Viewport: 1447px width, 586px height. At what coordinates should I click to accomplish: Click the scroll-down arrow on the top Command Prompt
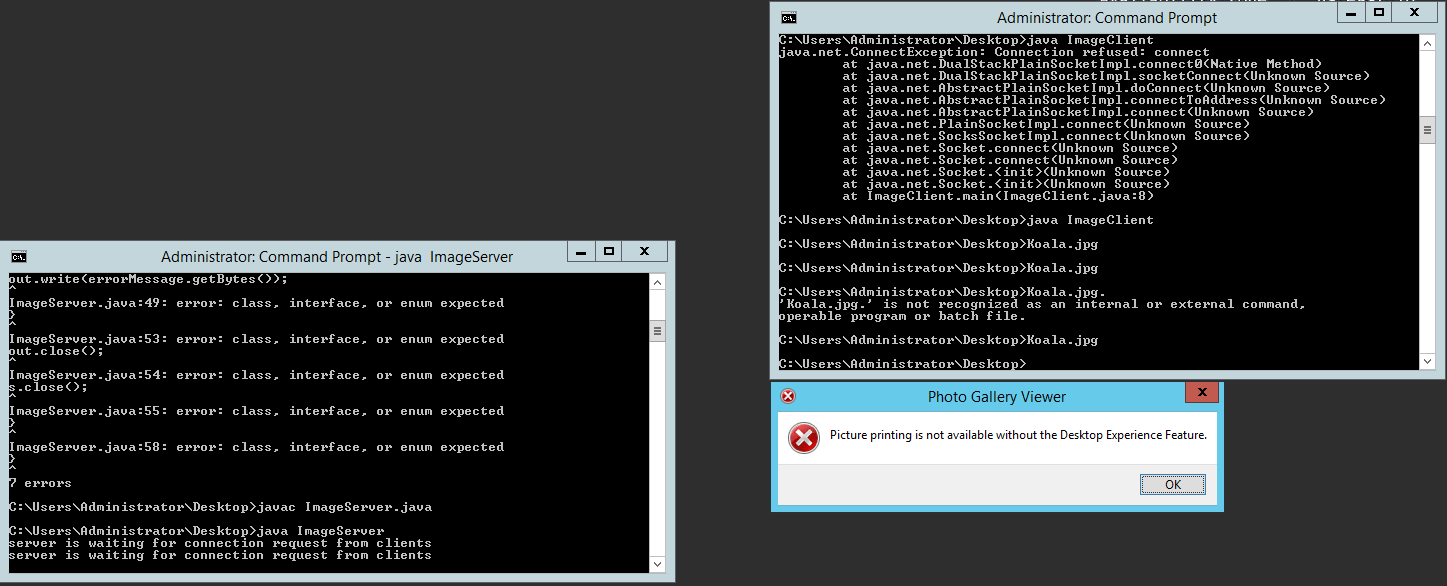point(1427,361)
